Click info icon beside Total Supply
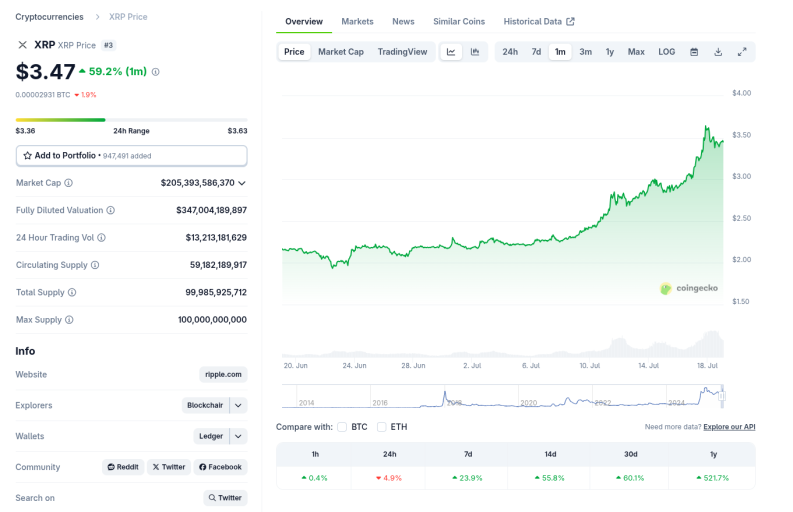This screenshot has width=793, height=512. (x=72, y=292)
